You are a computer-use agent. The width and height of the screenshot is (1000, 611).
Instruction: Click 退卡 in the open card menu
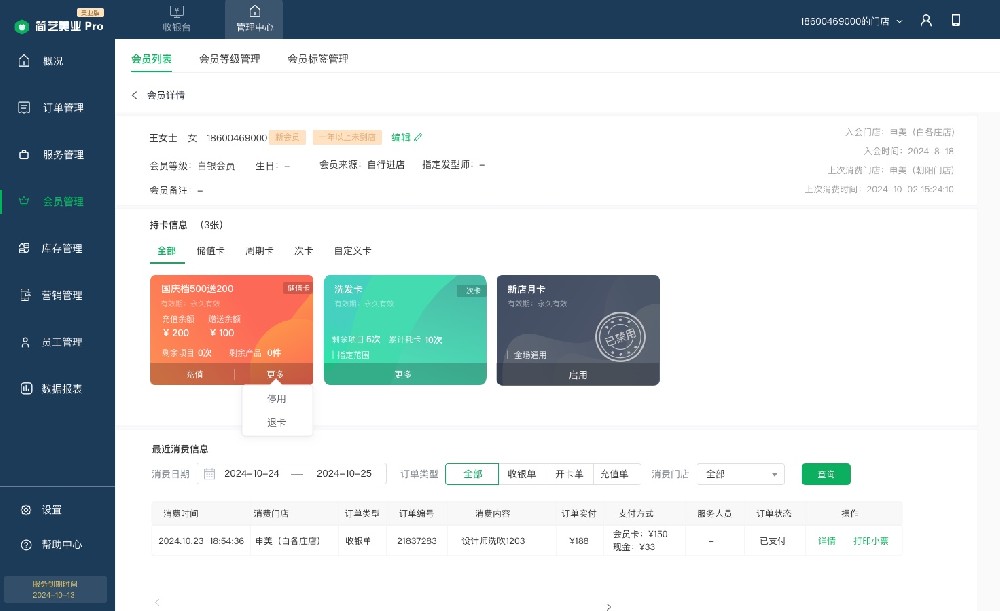277,421
